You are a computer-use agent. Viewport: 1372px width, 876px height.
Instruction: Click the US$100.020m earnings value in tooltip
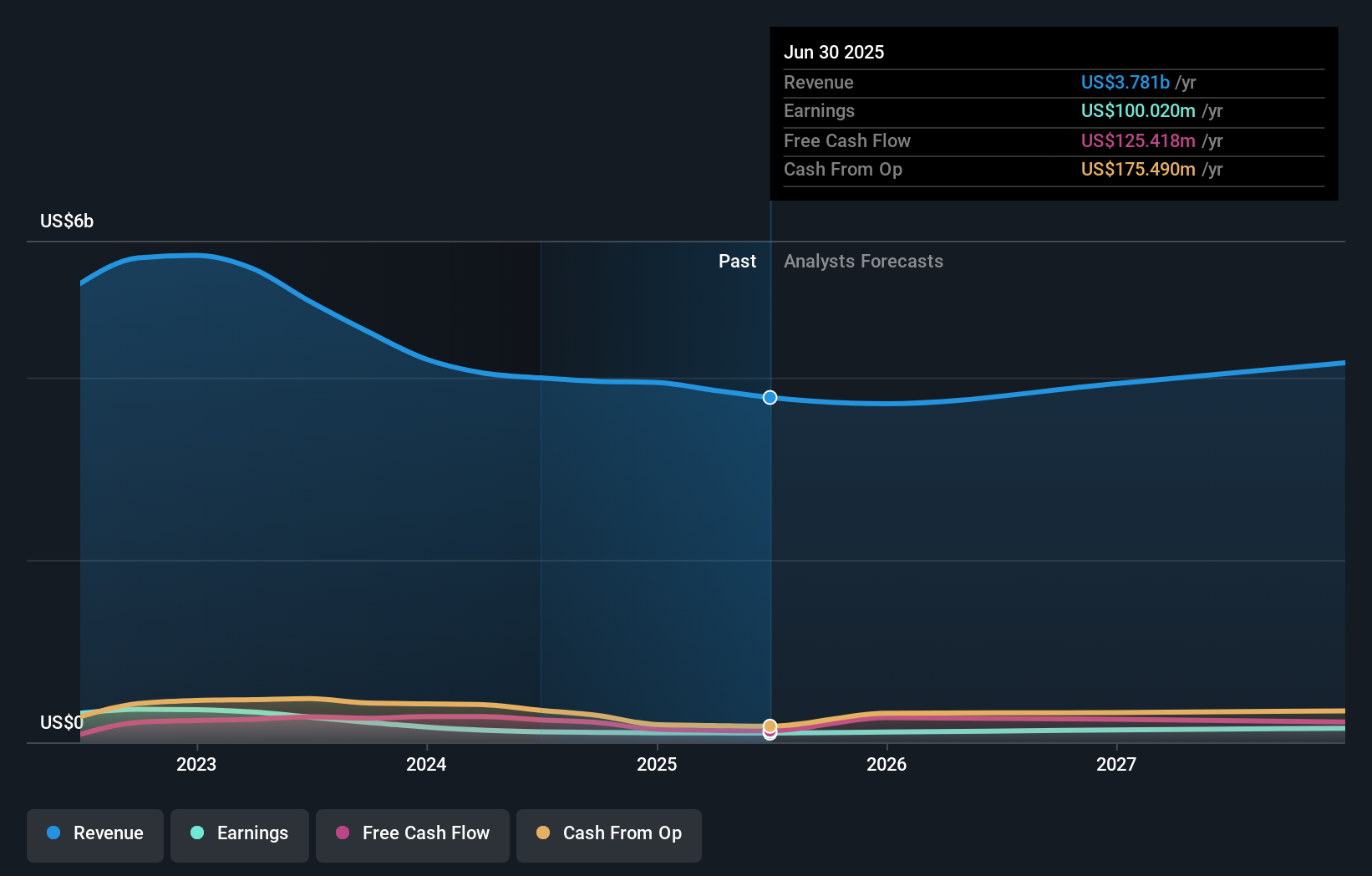(1138, 110)
